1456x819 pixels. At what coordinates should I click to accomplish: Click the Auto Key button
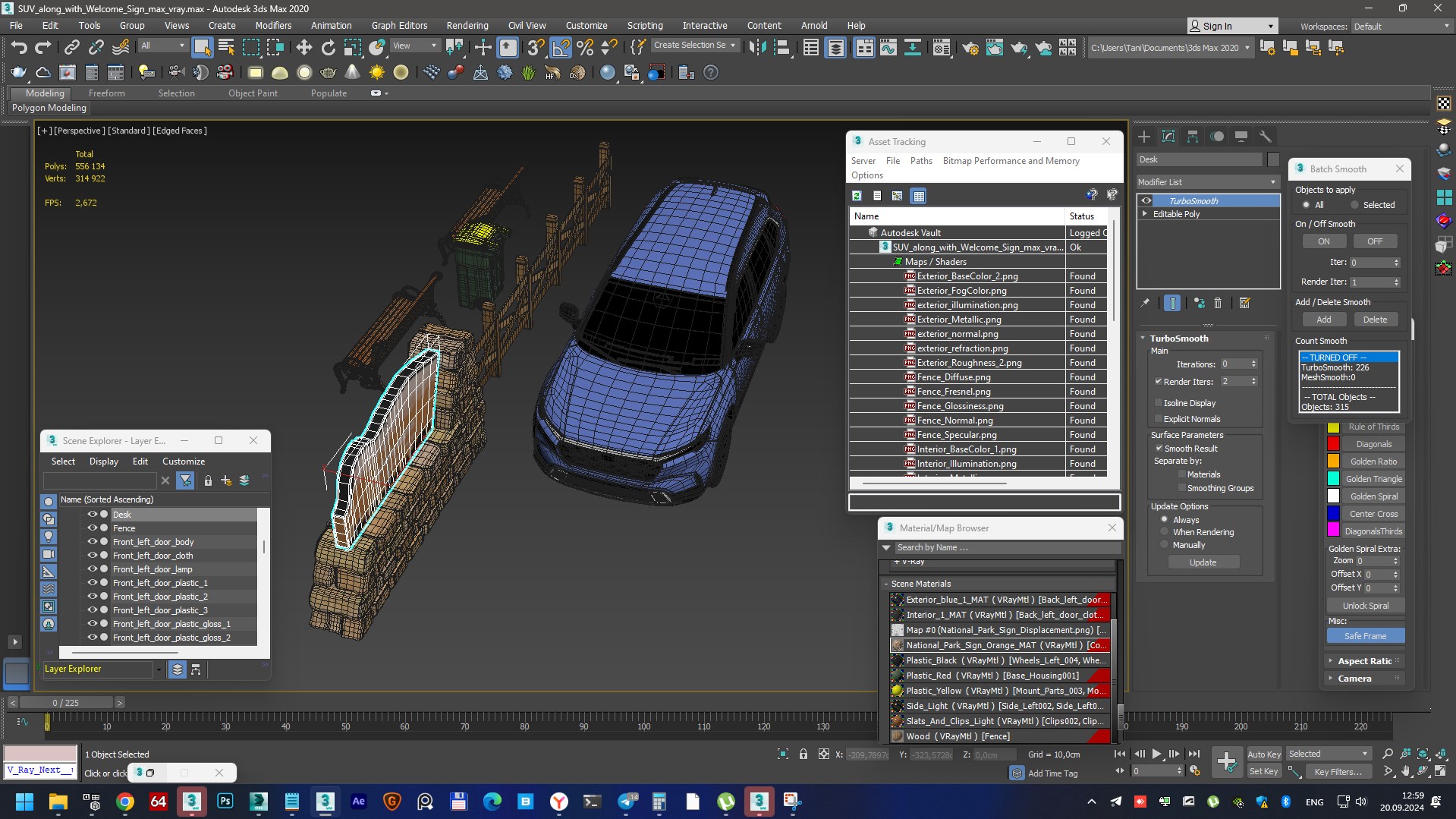tap(1264, 754)
